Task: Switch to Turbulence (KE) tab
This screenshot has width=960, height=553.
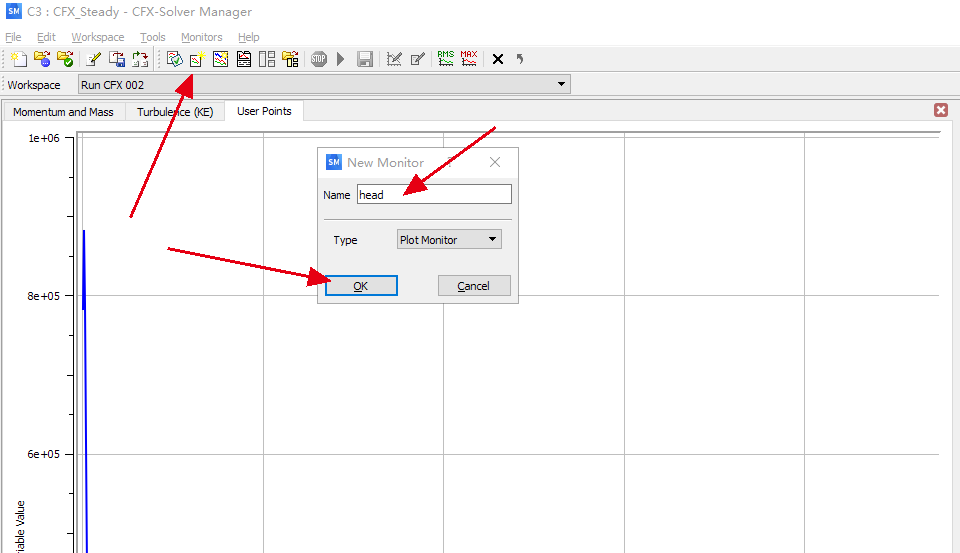Action: [175, 112]
